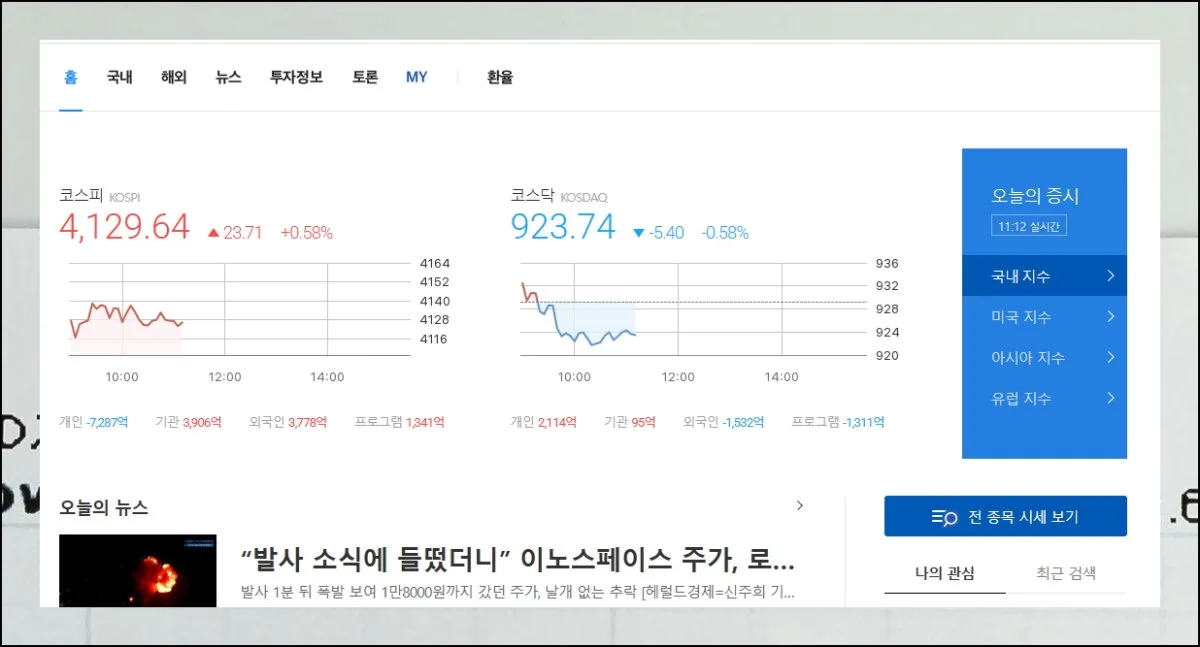Open the 국내 menu tab
Screen dimensions: 1200x647
pyautogui.click(x=120, y=77)
